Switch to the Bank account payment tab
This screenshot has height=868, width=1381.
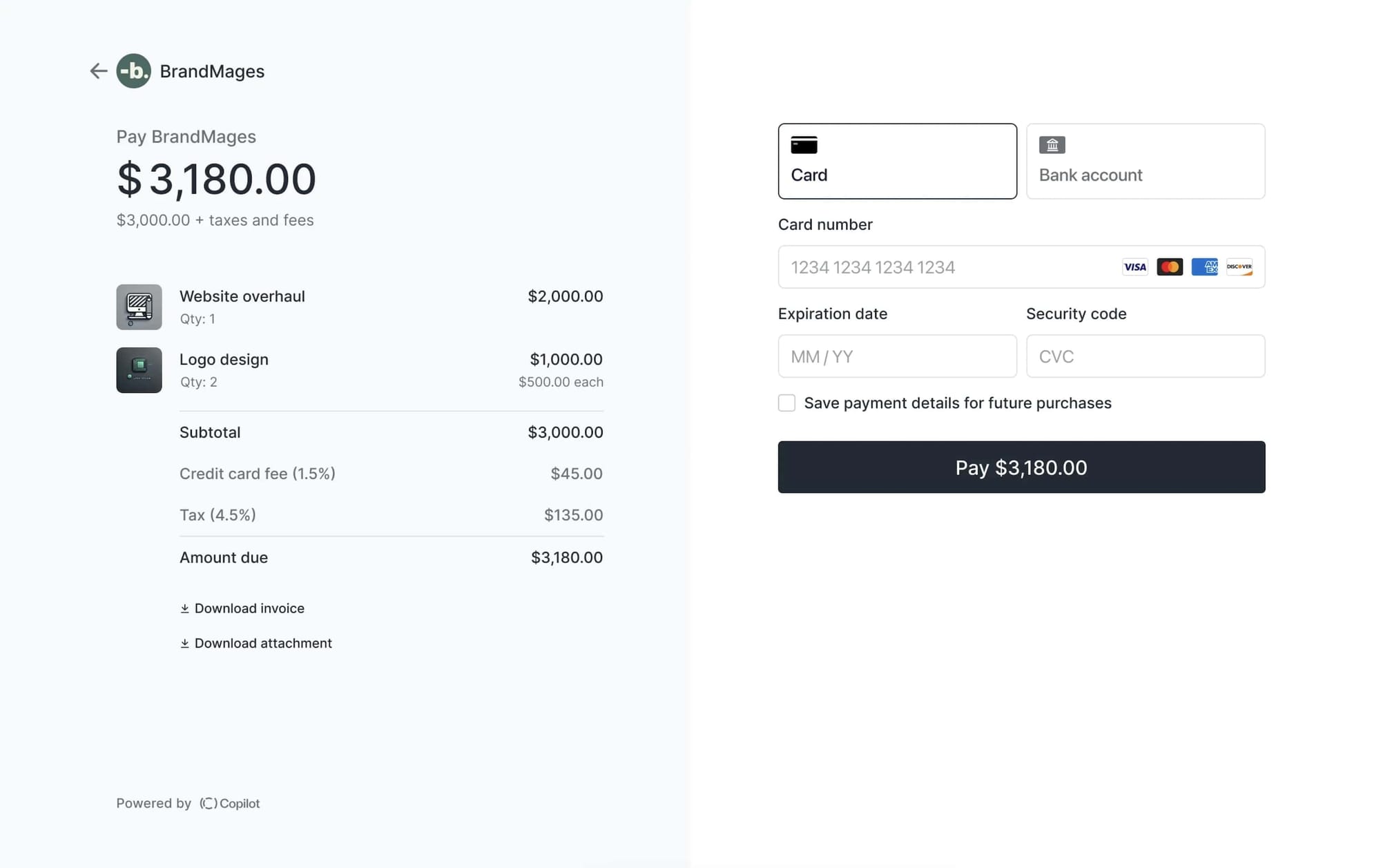pyautogui.click(x=1145, y=161)
